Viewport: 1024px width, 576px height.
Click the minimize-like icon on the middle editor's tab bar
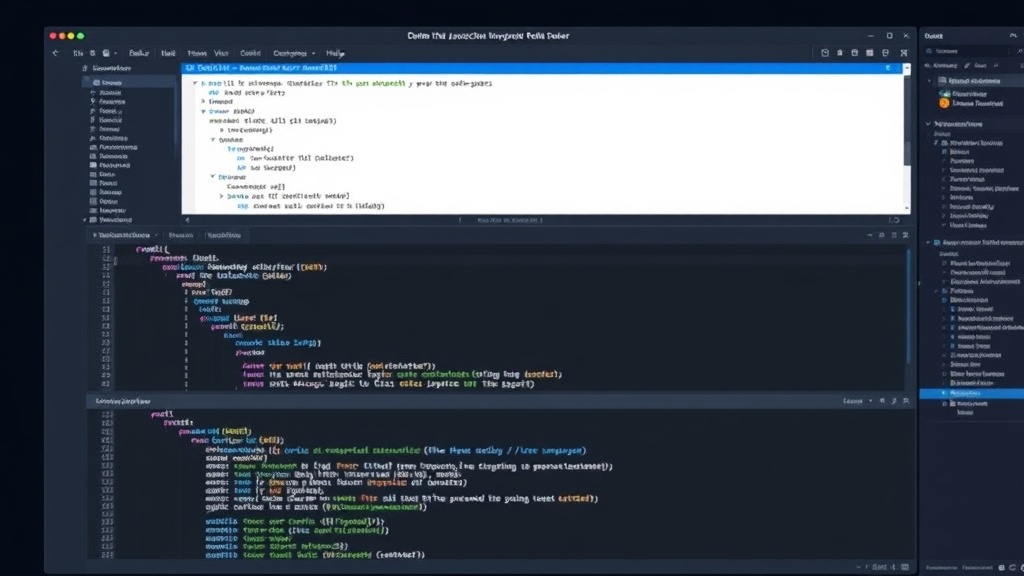pyautogui.click(x=869, y=235)
